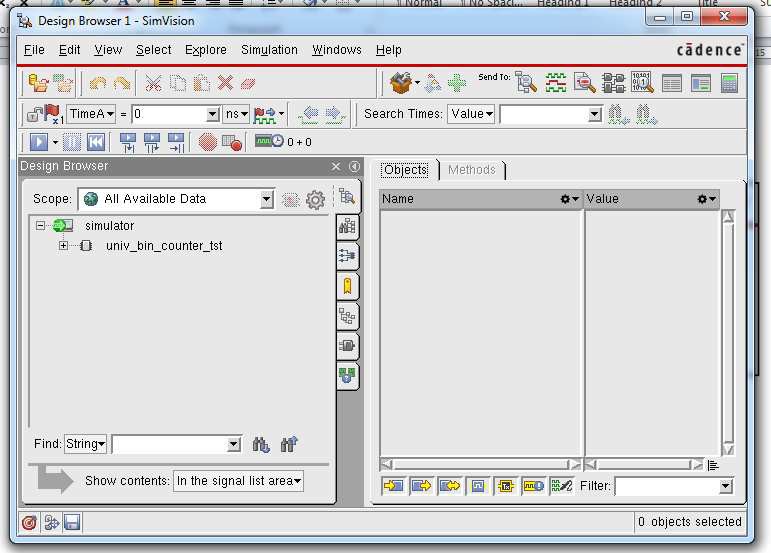
Task: Send to Design Browser tree icon
Action: coord(526,83)
